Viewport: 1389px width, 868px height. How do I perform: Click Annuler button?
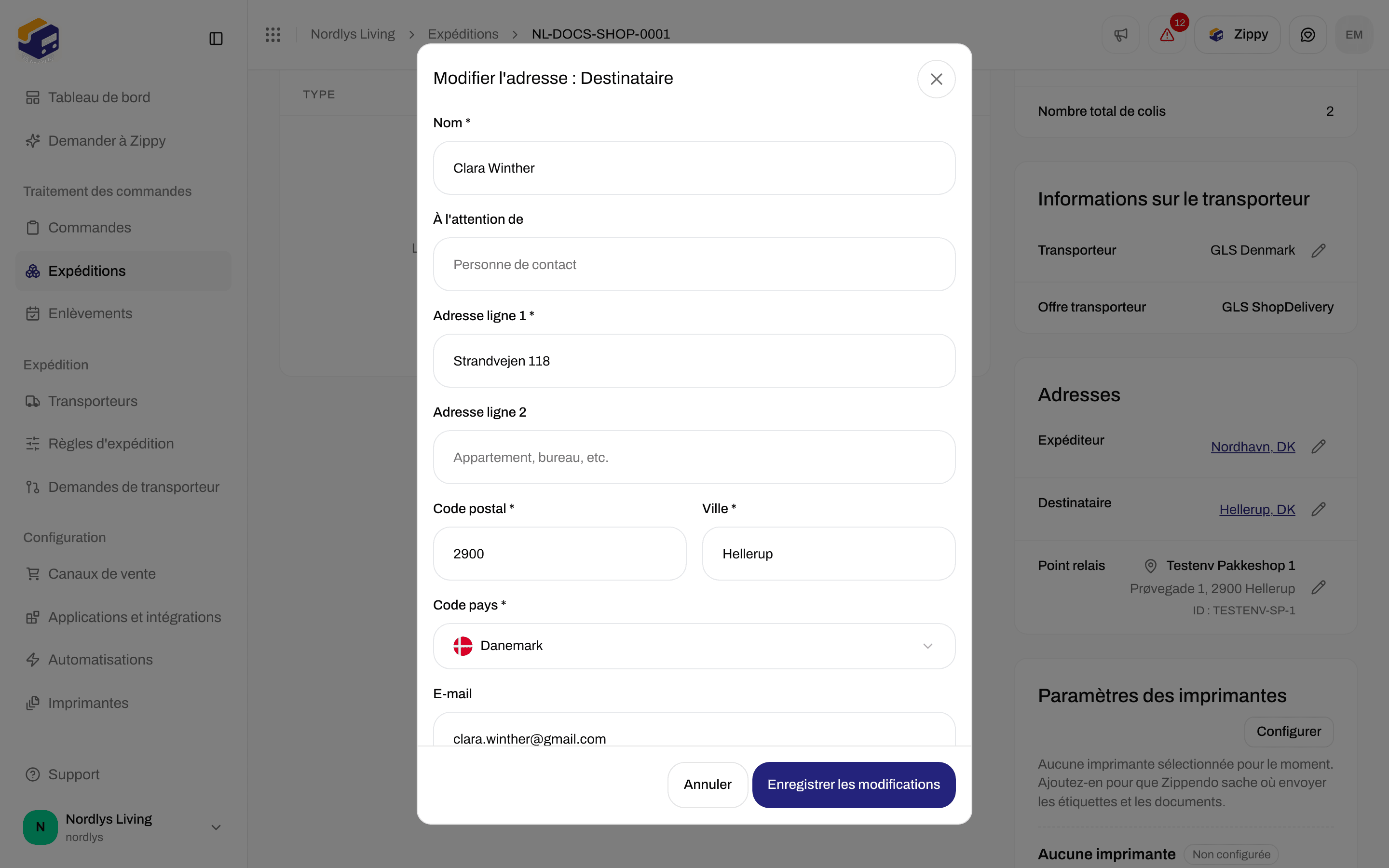pyautogui.click(x=707, y=785)
